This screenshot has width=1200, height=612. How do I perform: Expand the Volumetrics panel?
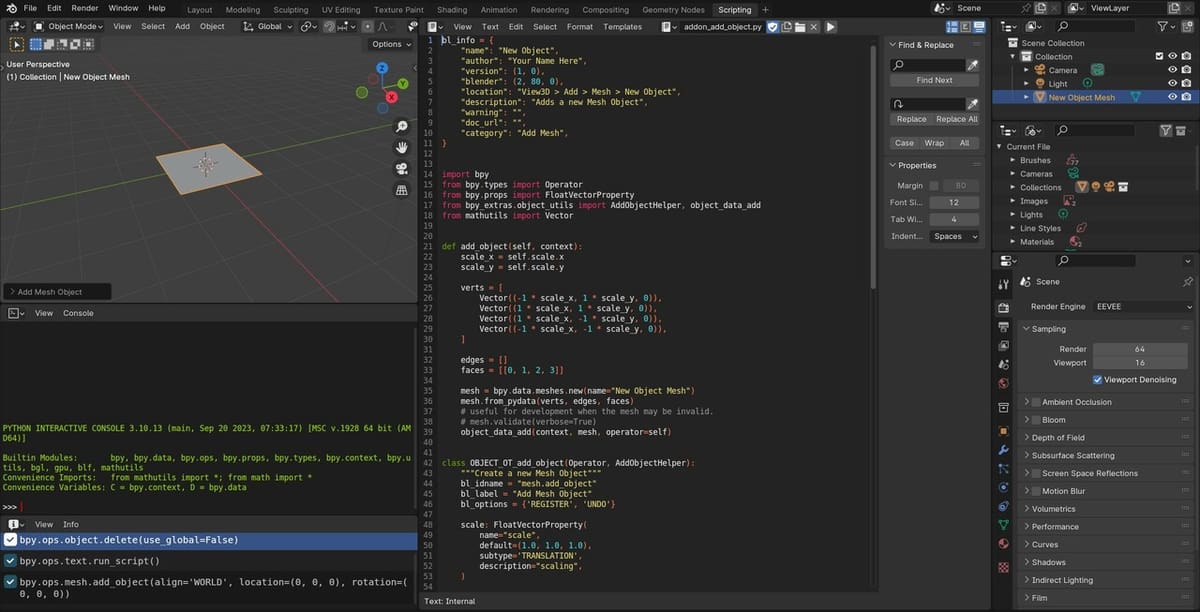click(x=1054, y=509)
